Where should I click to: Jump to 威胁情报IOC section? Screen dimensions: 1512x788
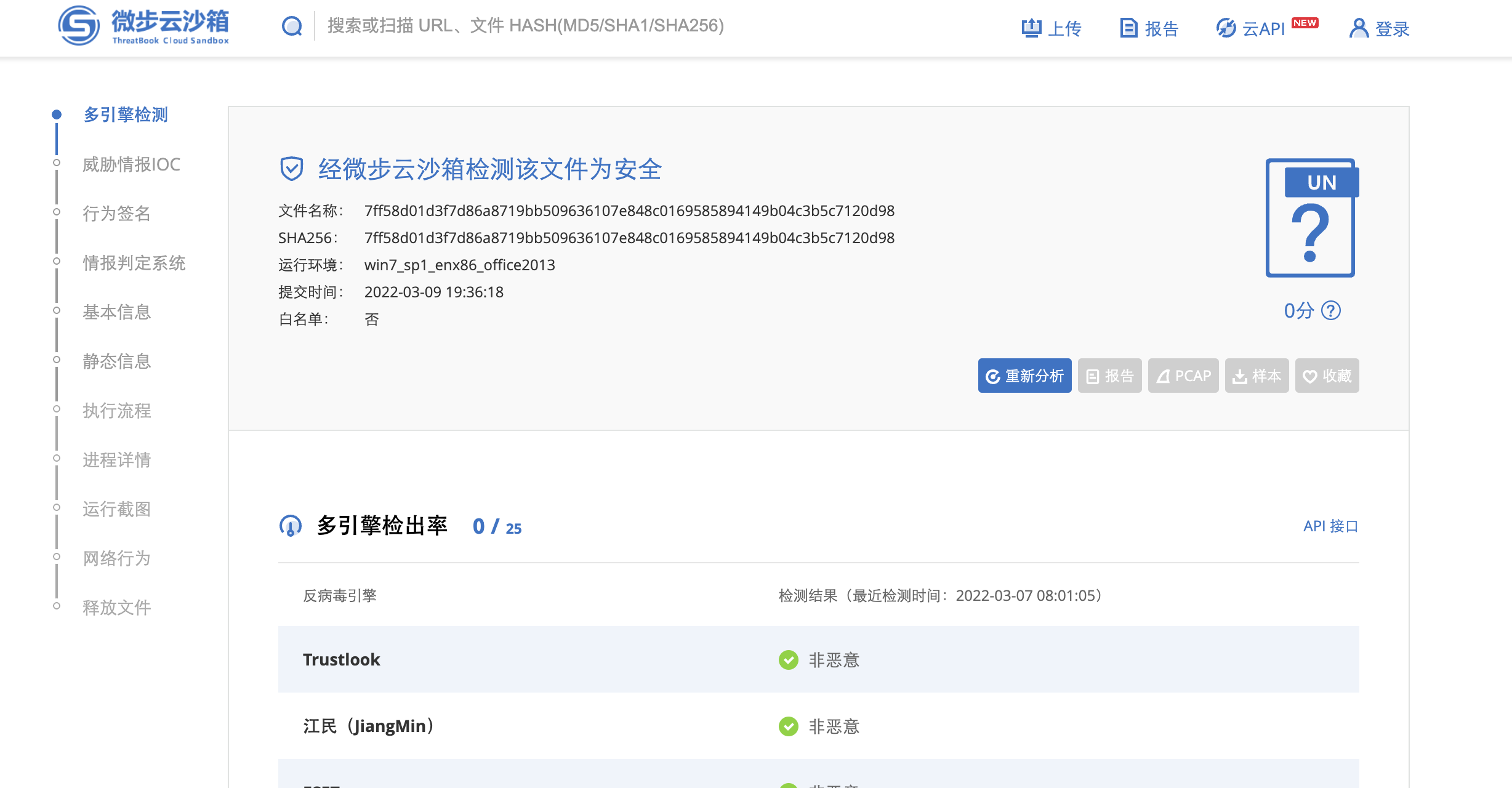coord(131,164)
